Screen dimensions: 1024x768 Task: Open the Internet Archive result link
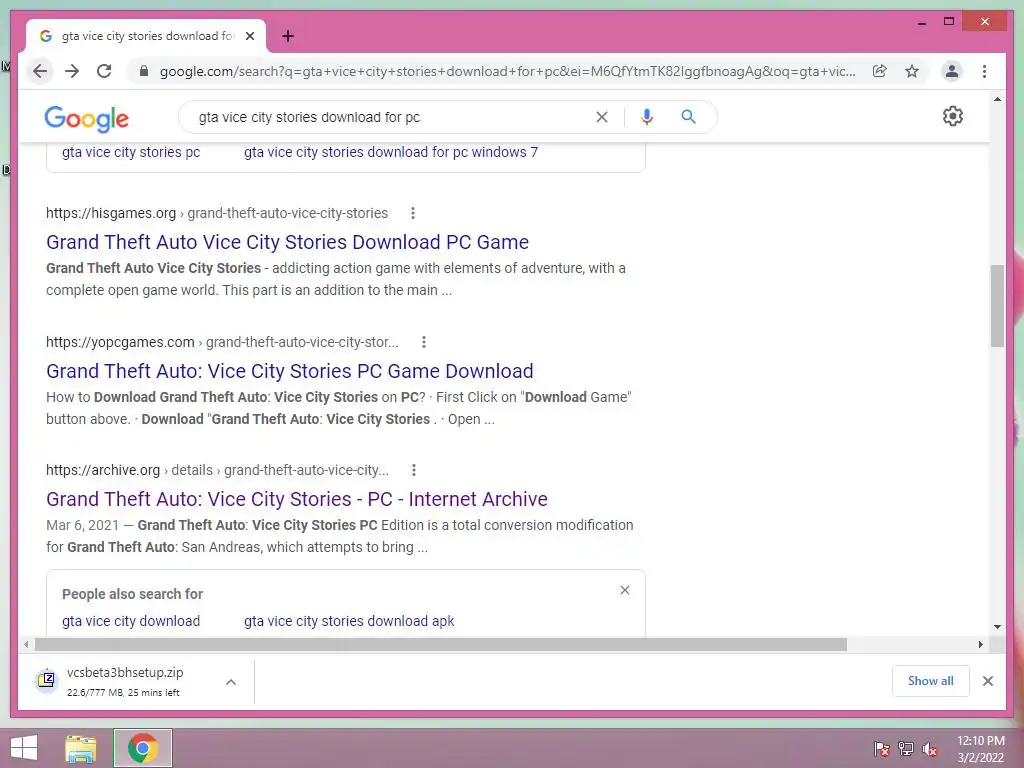(296, 499)
